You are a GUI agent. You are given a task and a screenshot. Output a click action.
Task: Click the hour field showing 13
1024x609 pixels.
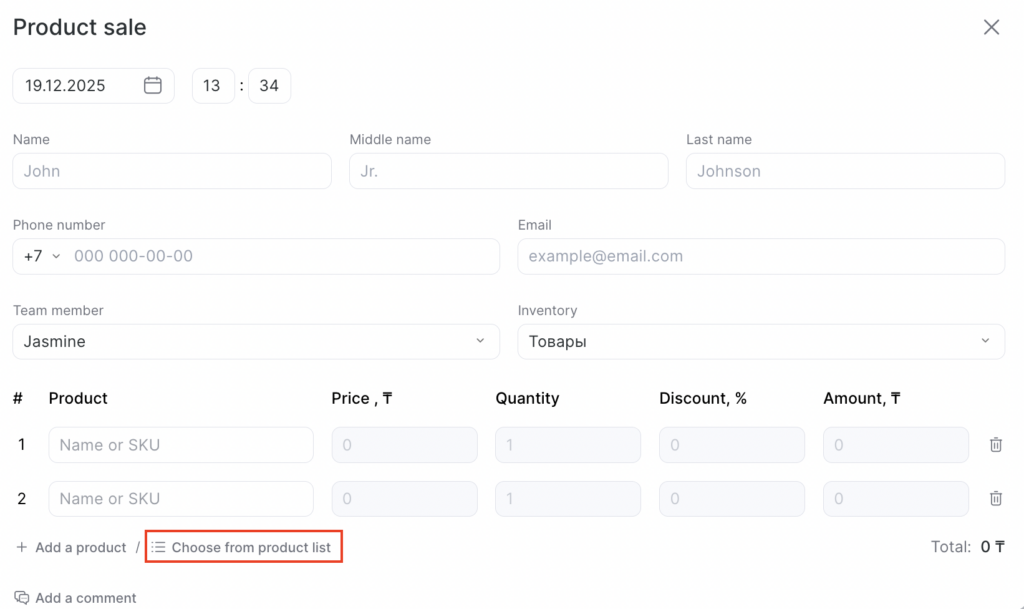pyautogui.click(x=212, y=86)
